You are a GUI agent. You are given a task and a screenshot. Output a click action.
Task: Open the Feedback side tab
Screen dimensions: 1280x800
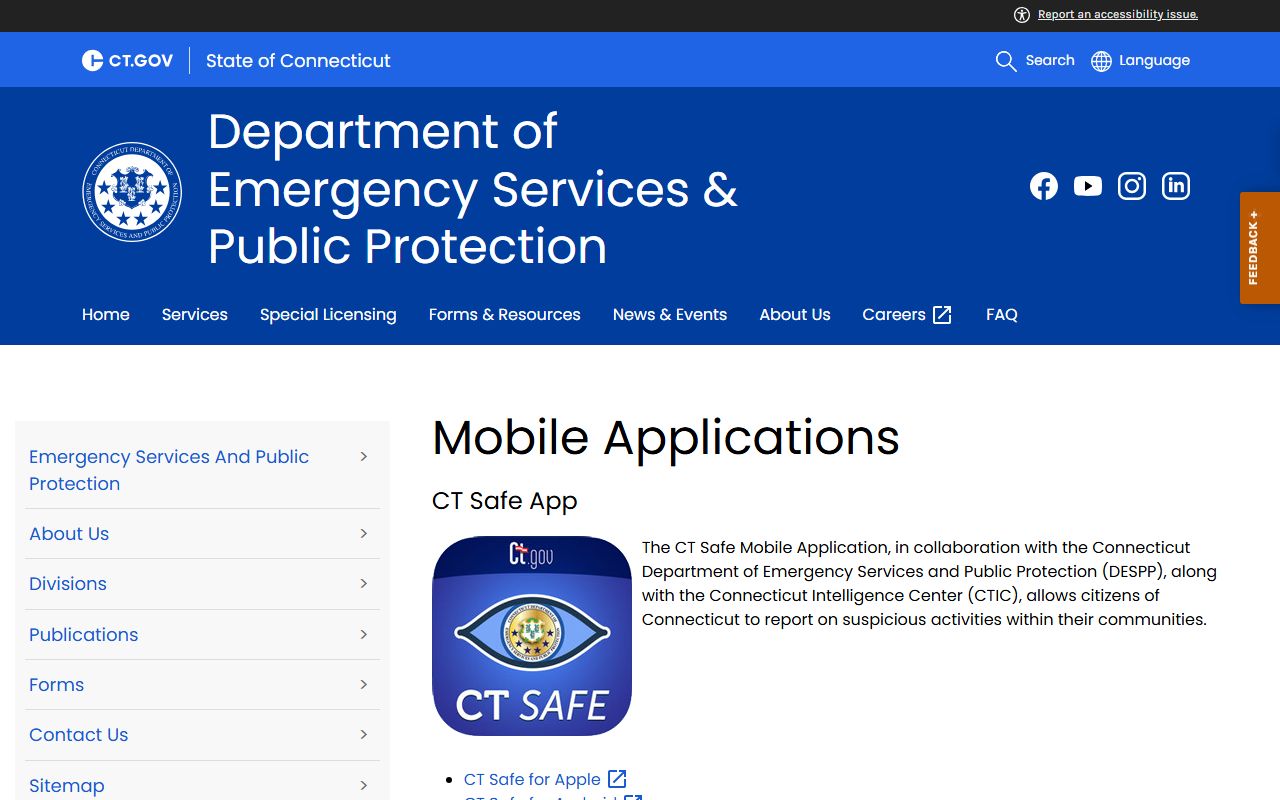click(x=1260, y=248)
